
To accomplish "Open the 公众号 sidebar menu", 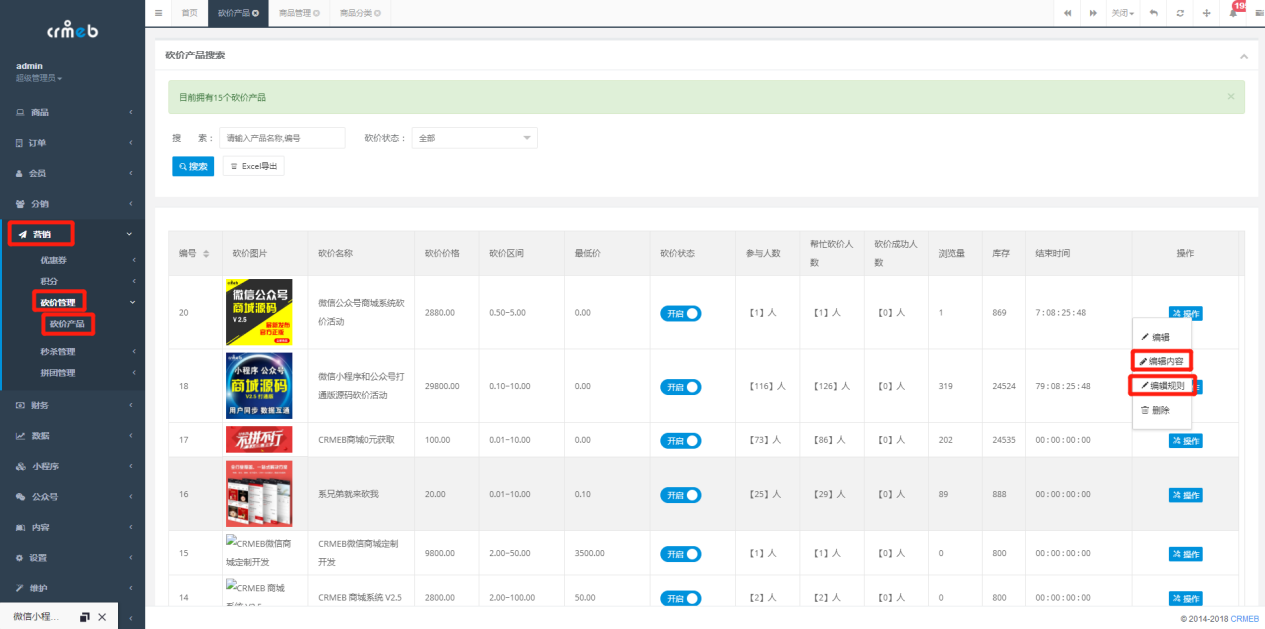I will pyautogui.click(x=72, y=496).
